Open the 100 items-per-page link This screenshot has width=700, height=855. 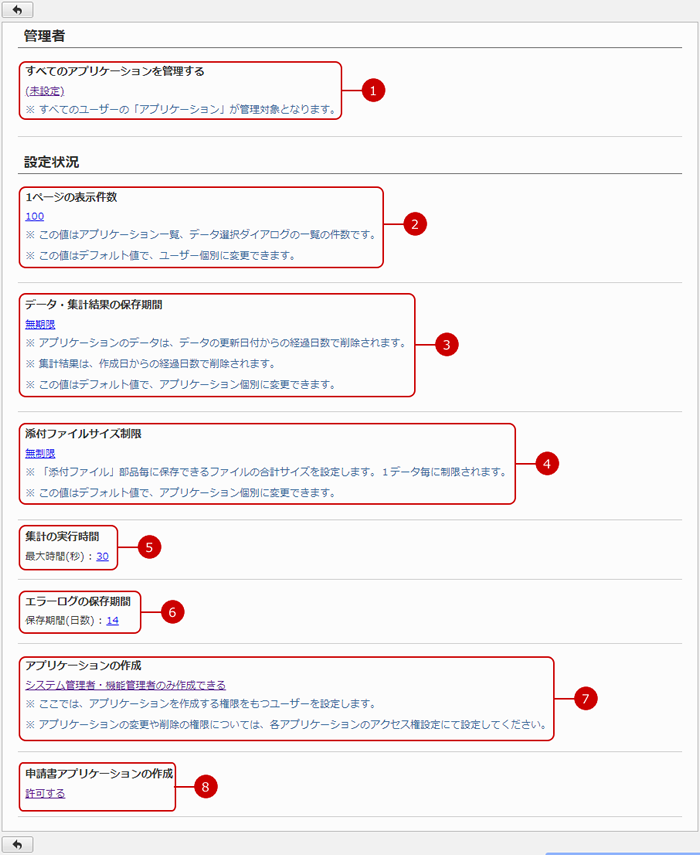coord(35,216)
